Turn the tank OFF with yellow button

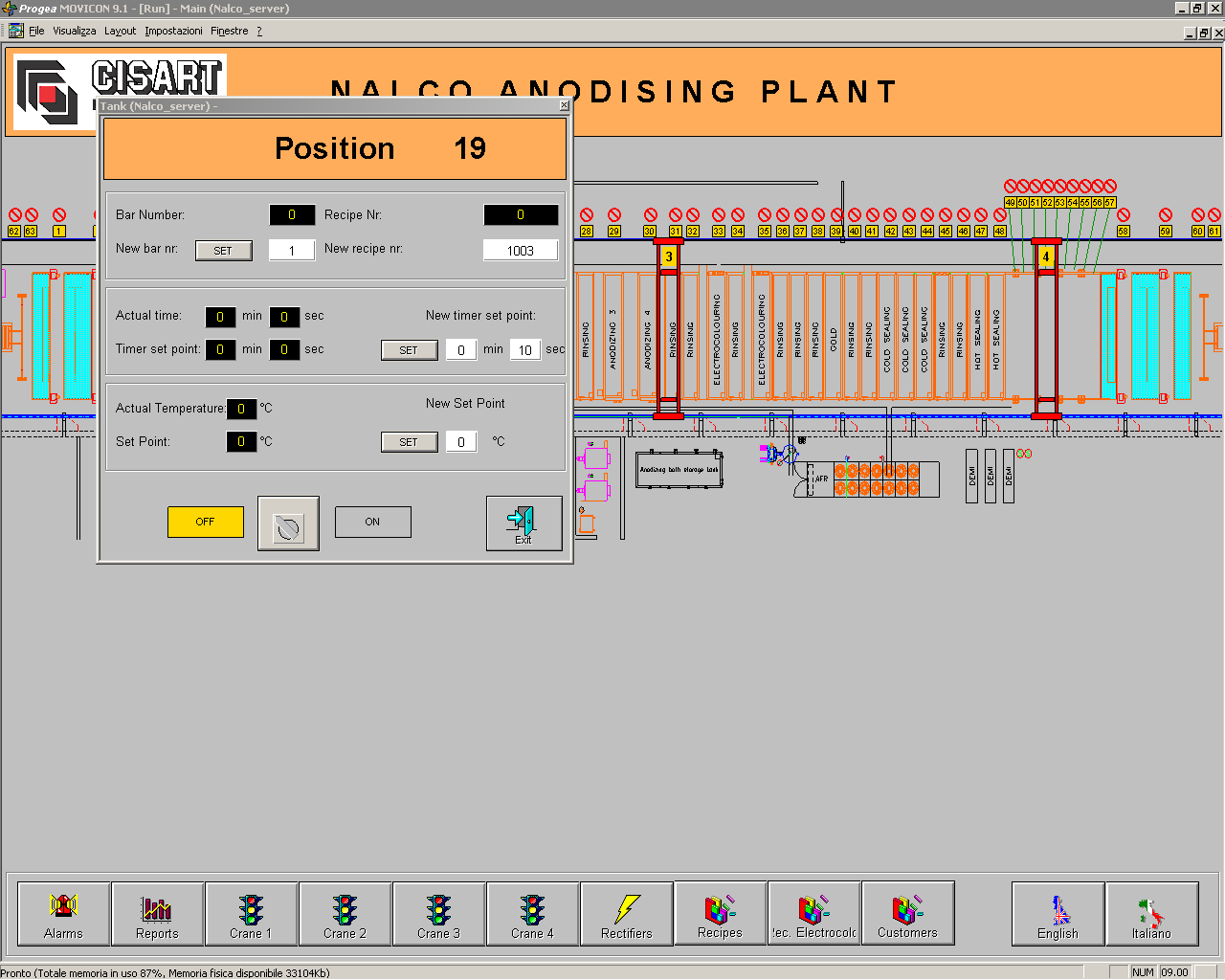click(x=205, y=522)
